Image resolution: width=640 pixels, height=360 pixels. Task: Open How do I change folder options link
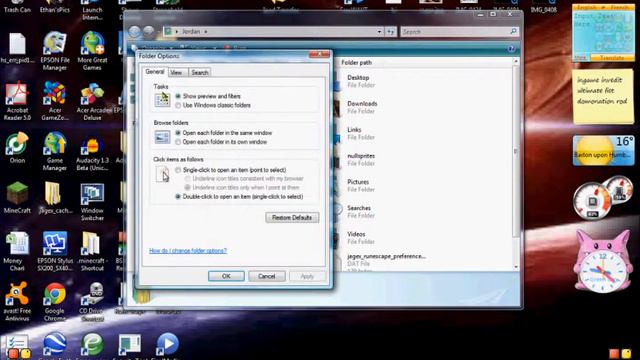click(188, 251)
